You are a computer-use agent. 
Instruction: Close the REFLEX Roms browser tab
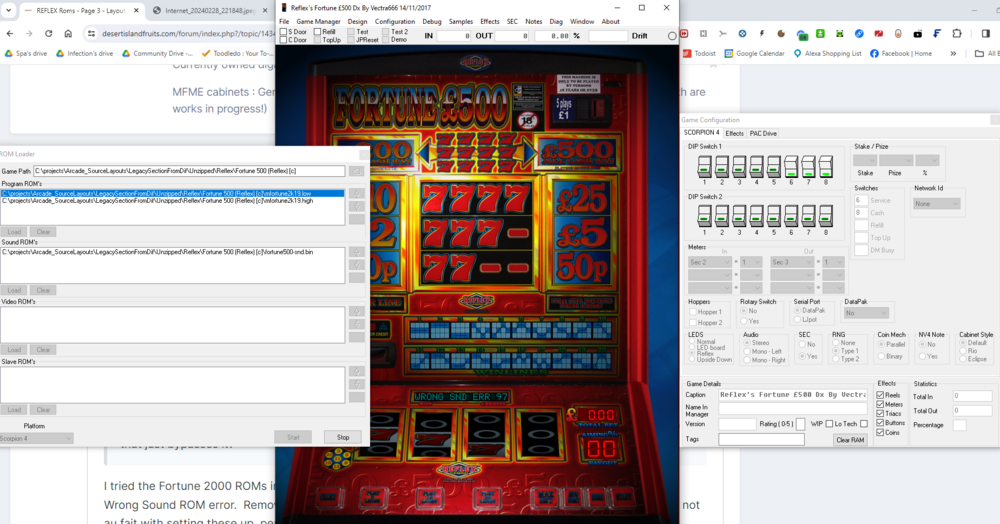(x=136, y=11)
